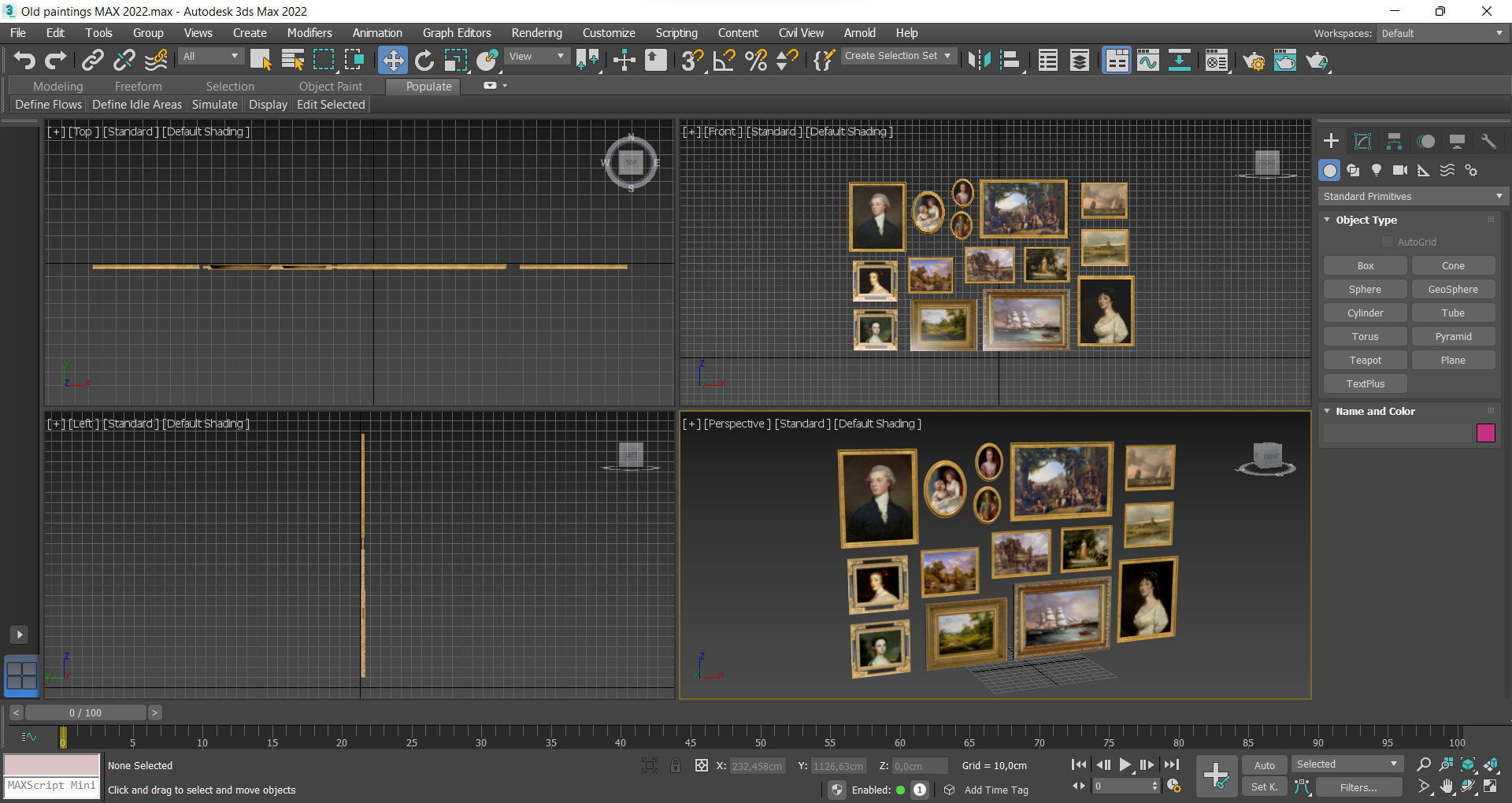Toggle the Selection Lock padlock
Screen dimensions: 1512x803
[x=676, y=765]
